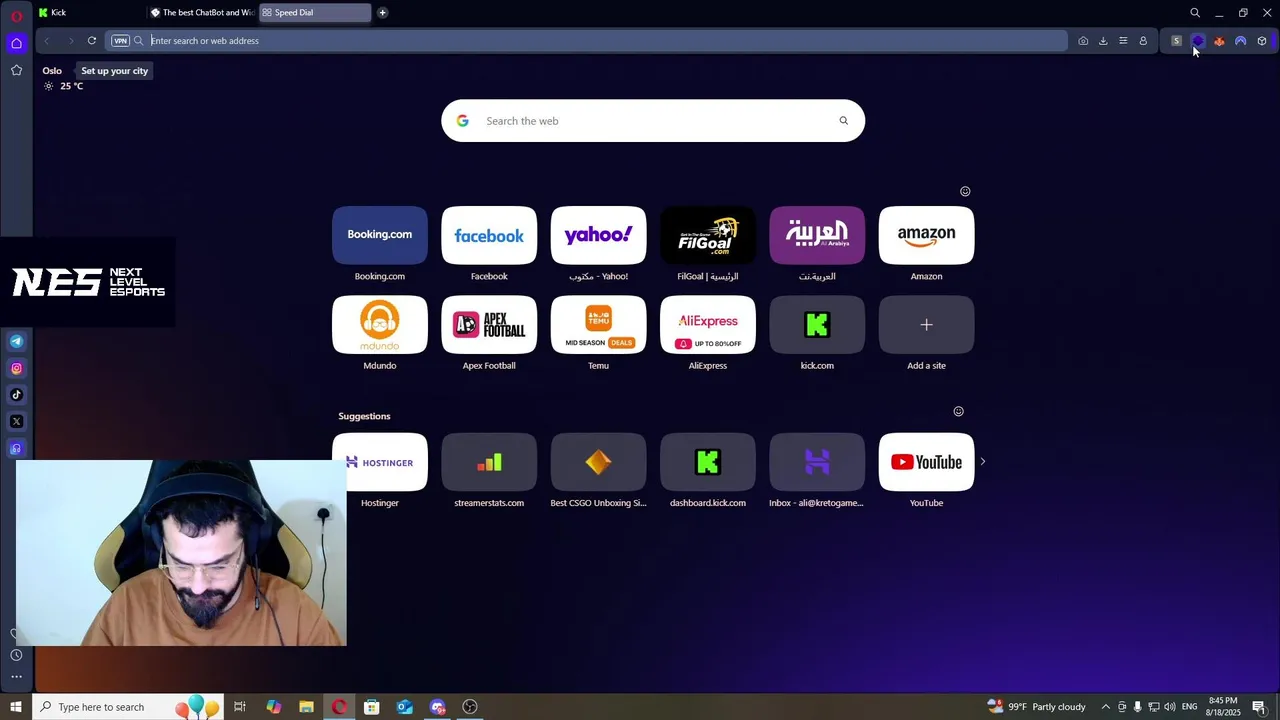Open the Inbox ali@kretogame suggestion tile

coord(817,462)
